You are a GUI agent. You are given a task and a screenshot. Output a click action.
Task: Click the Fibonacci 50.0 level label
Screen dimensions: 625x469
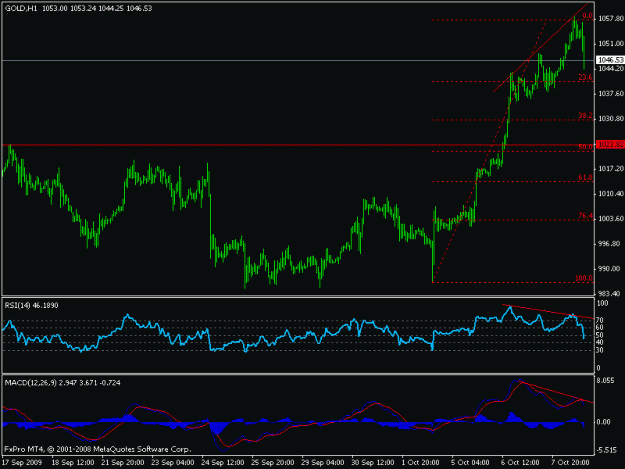pos(586,147)
